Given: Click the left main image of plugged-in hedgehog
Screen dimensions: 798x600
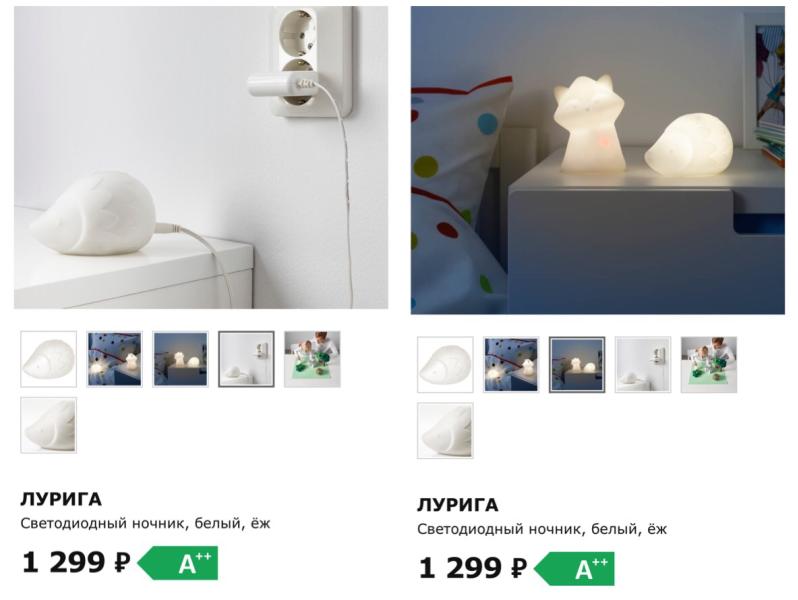Looking at the screenshot, I should (x=201, y=158).
